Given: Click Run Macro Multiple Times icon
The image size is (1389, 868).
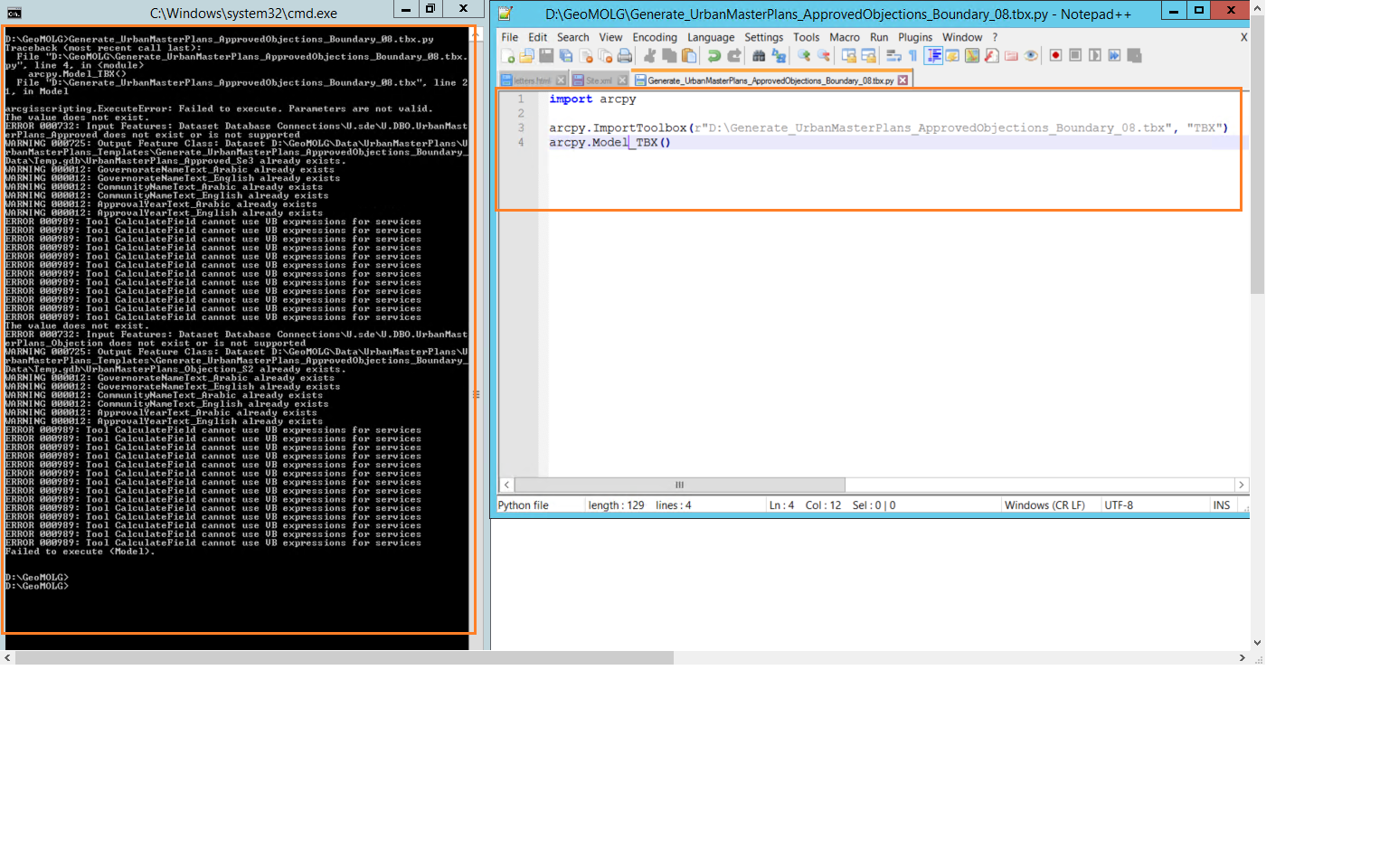Looking at the screenshot, I should coord(1115,56).
